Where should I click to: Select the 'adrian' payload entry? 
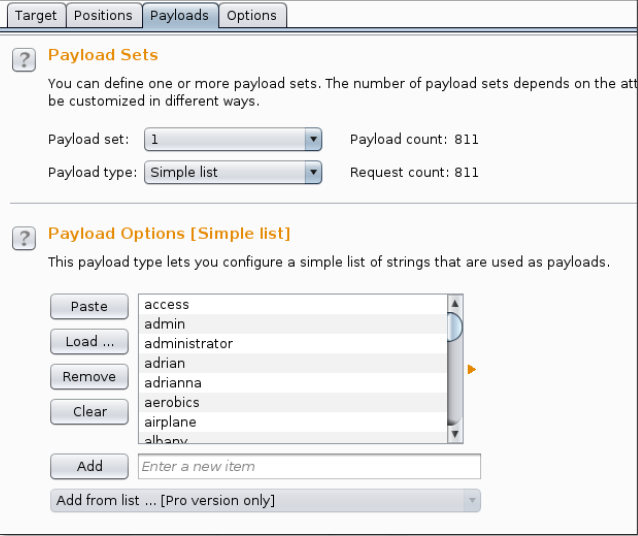tap(293, 363)
